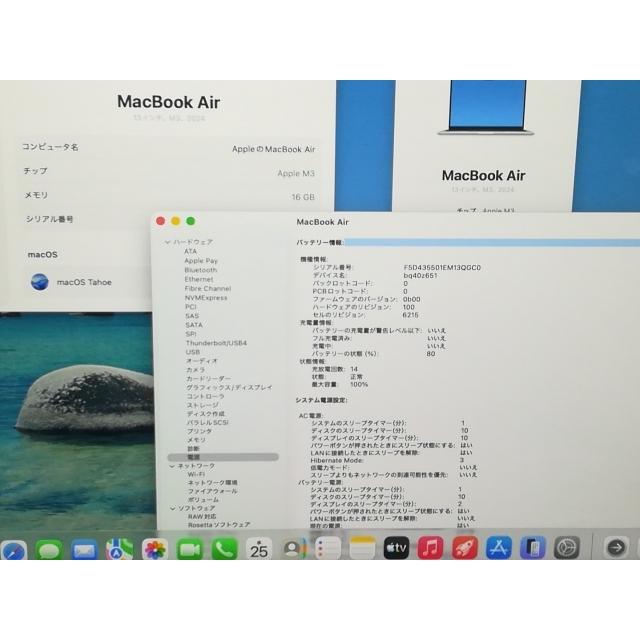This screenshot has height=640, width=640.
Task: Minimize System Information with yellow button
Action: [176, 221]
